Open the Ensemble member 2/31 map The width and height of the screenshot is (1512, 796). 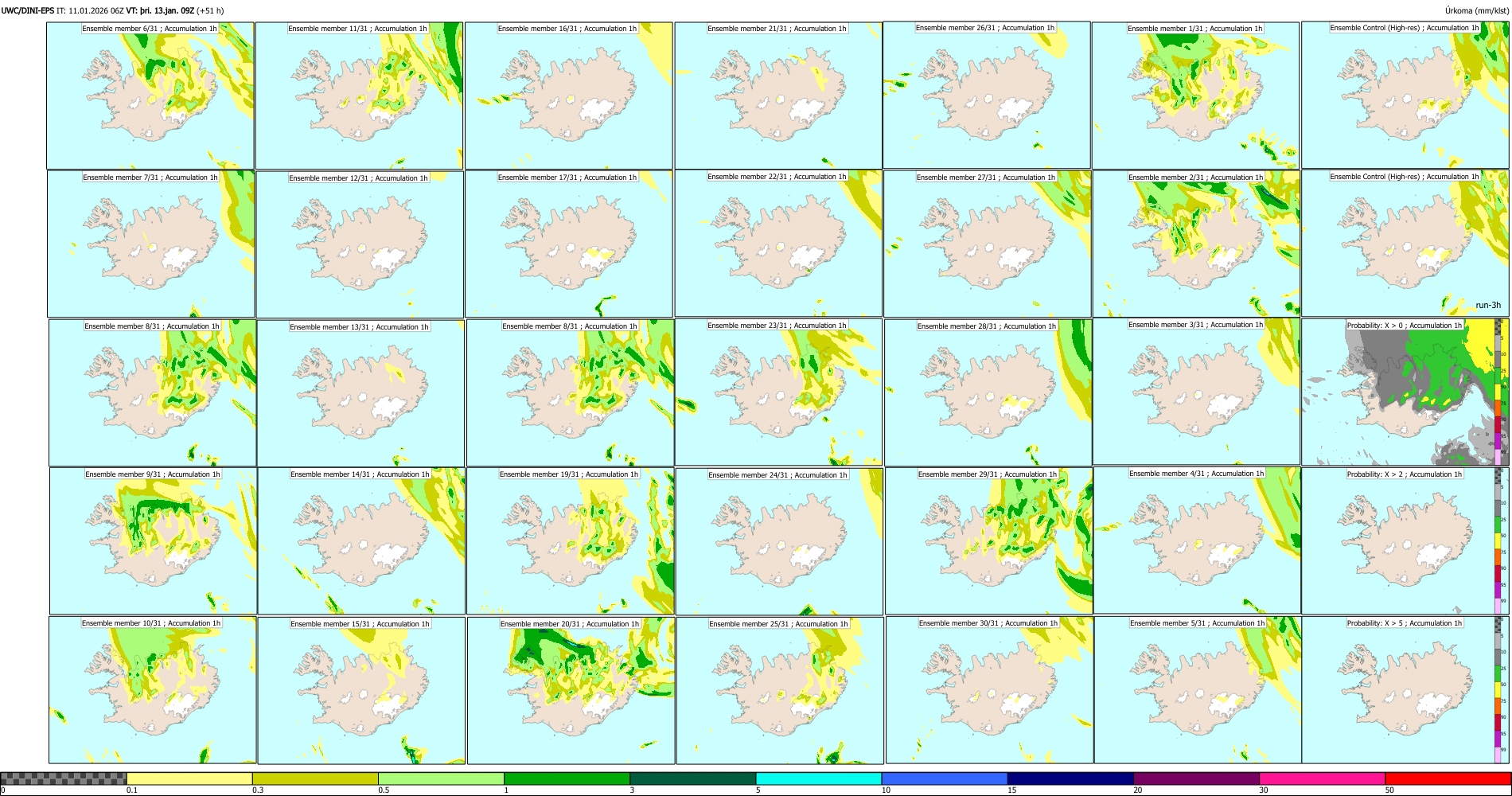[1197, 244]
